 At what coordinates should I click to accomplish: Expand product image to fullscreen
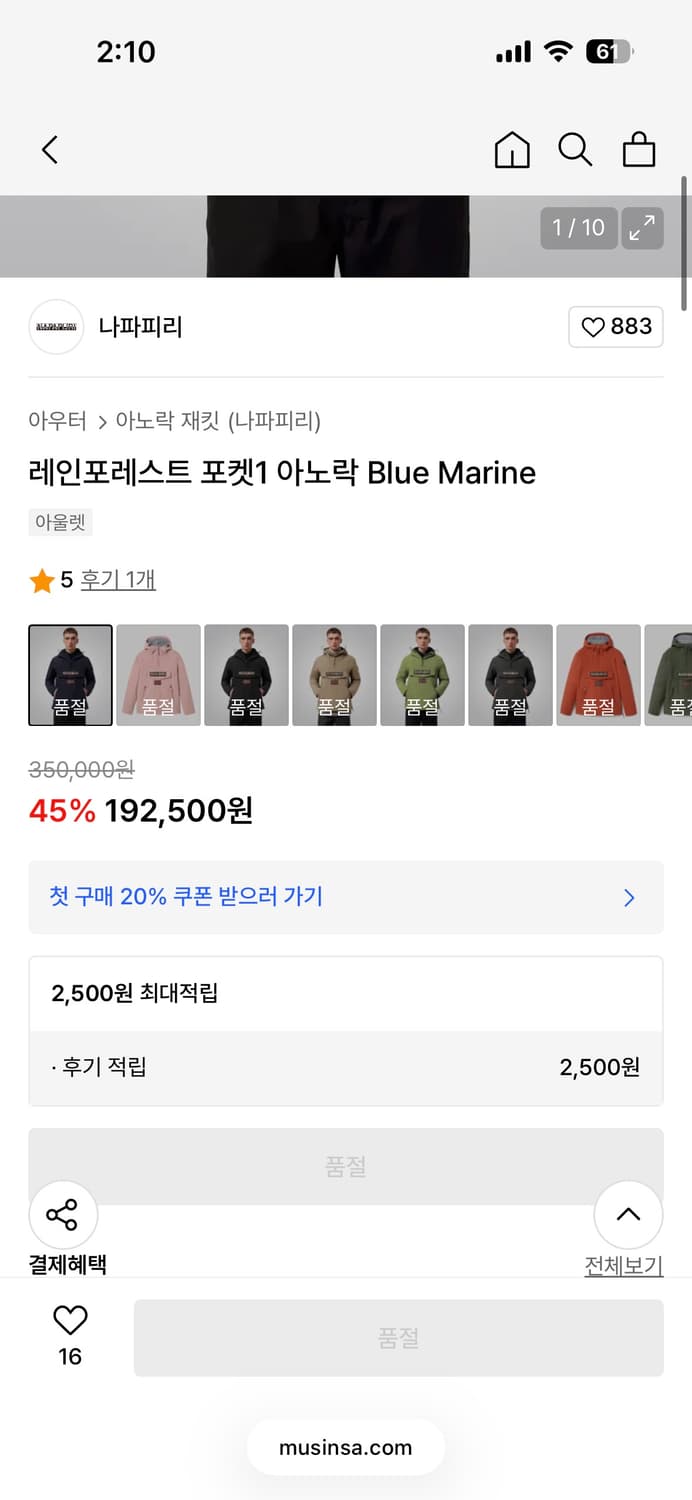(642, 227)
